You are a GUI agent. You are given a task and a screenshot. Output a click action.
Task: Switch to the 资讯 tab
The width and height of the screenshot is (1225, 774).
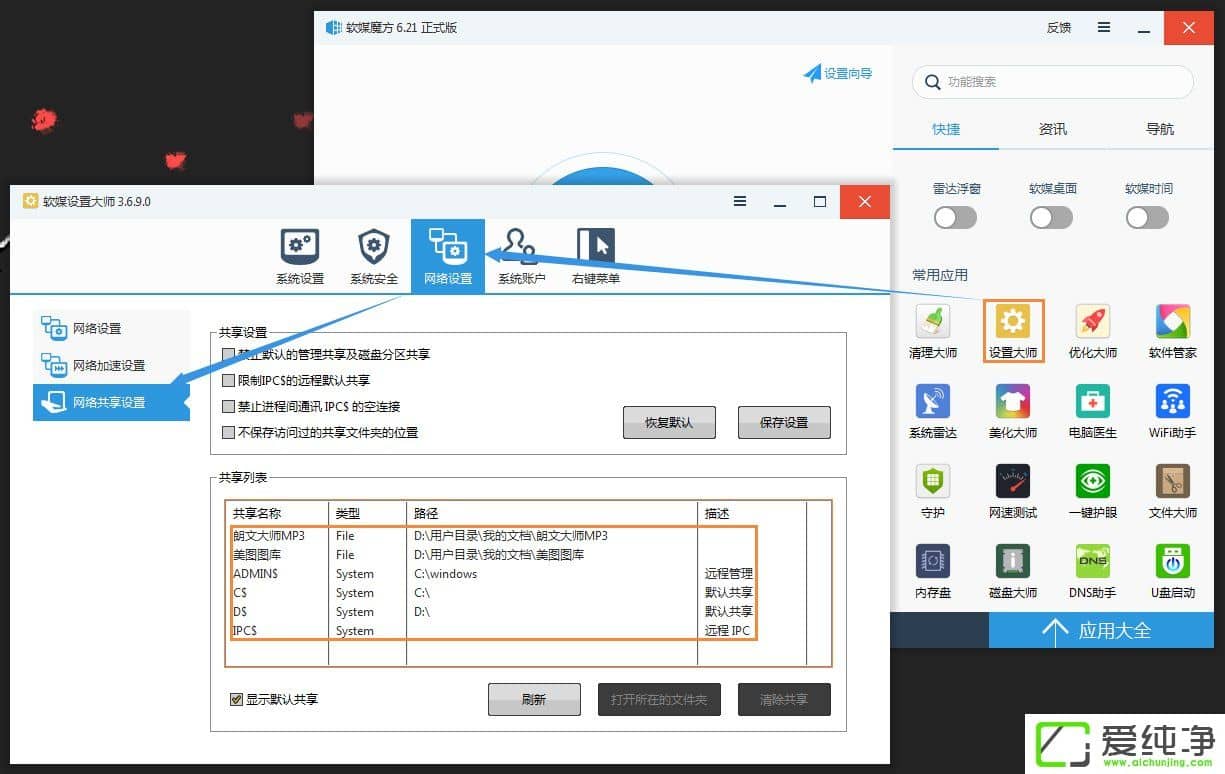pos(1052,129)
